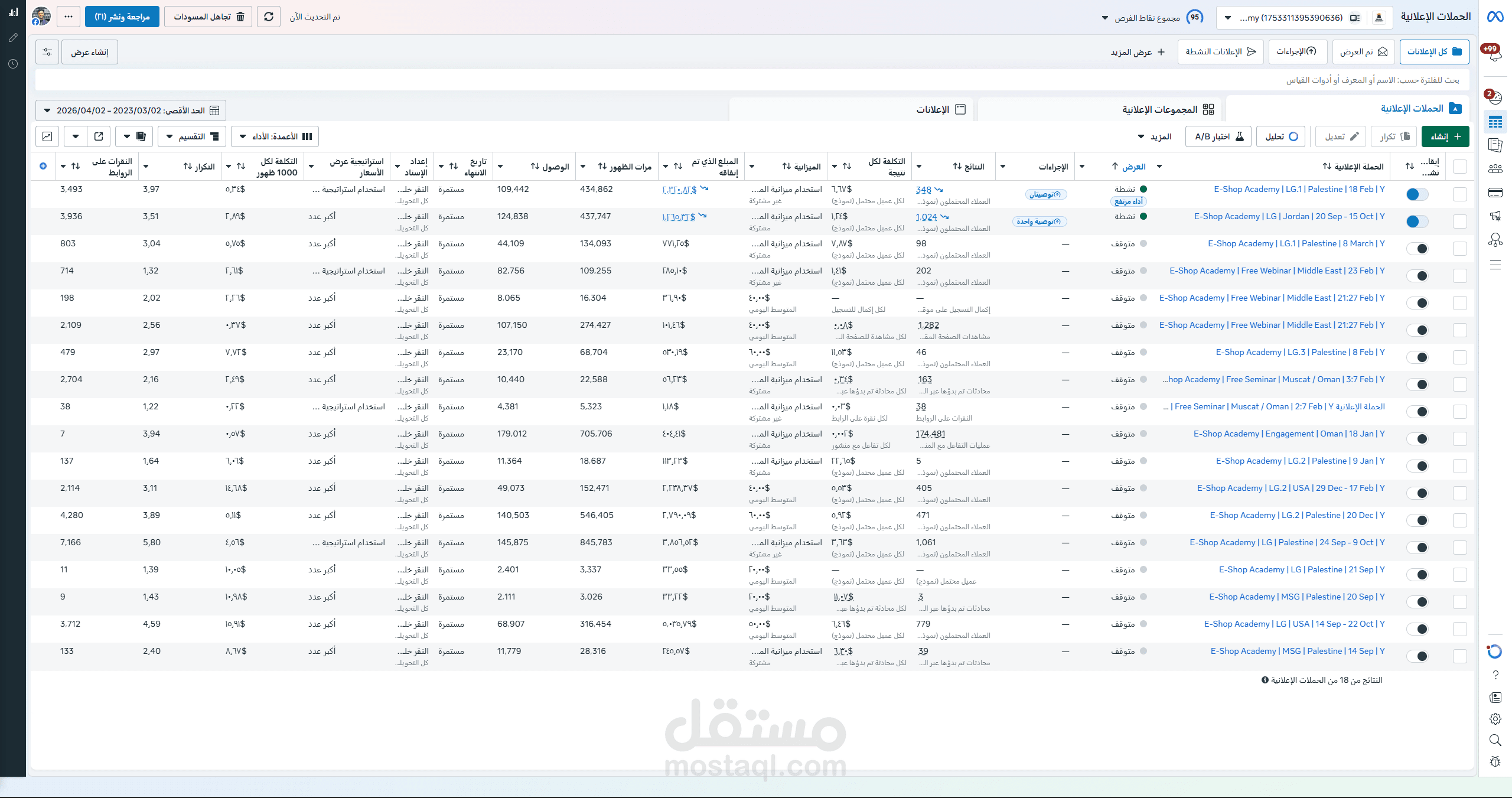Click the search magnifier in the right sidebar
This screenshot has width=1512, height=798.
point(1495,740)
